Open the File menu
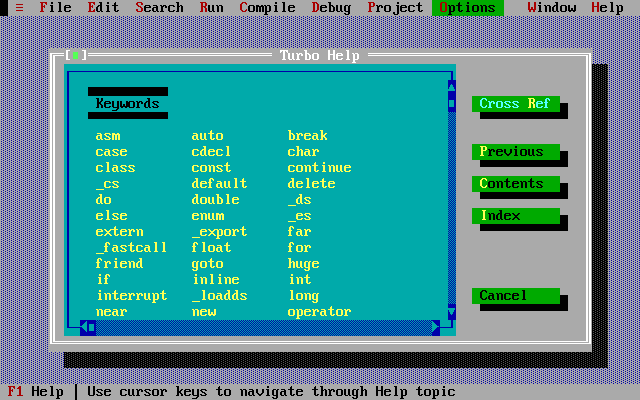 pyautogui.click(x=55, y=8)
